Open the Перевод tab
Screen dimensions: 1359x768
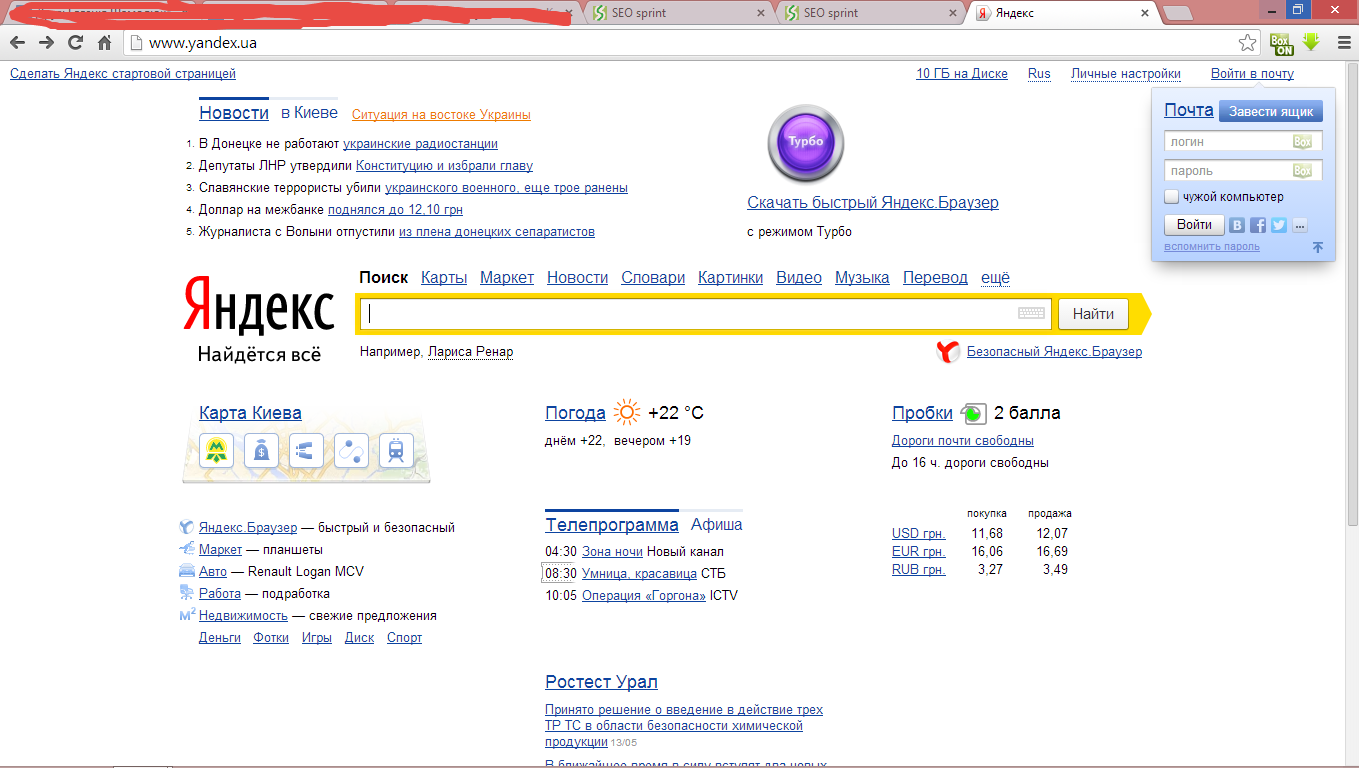click(x=935, y=277)
